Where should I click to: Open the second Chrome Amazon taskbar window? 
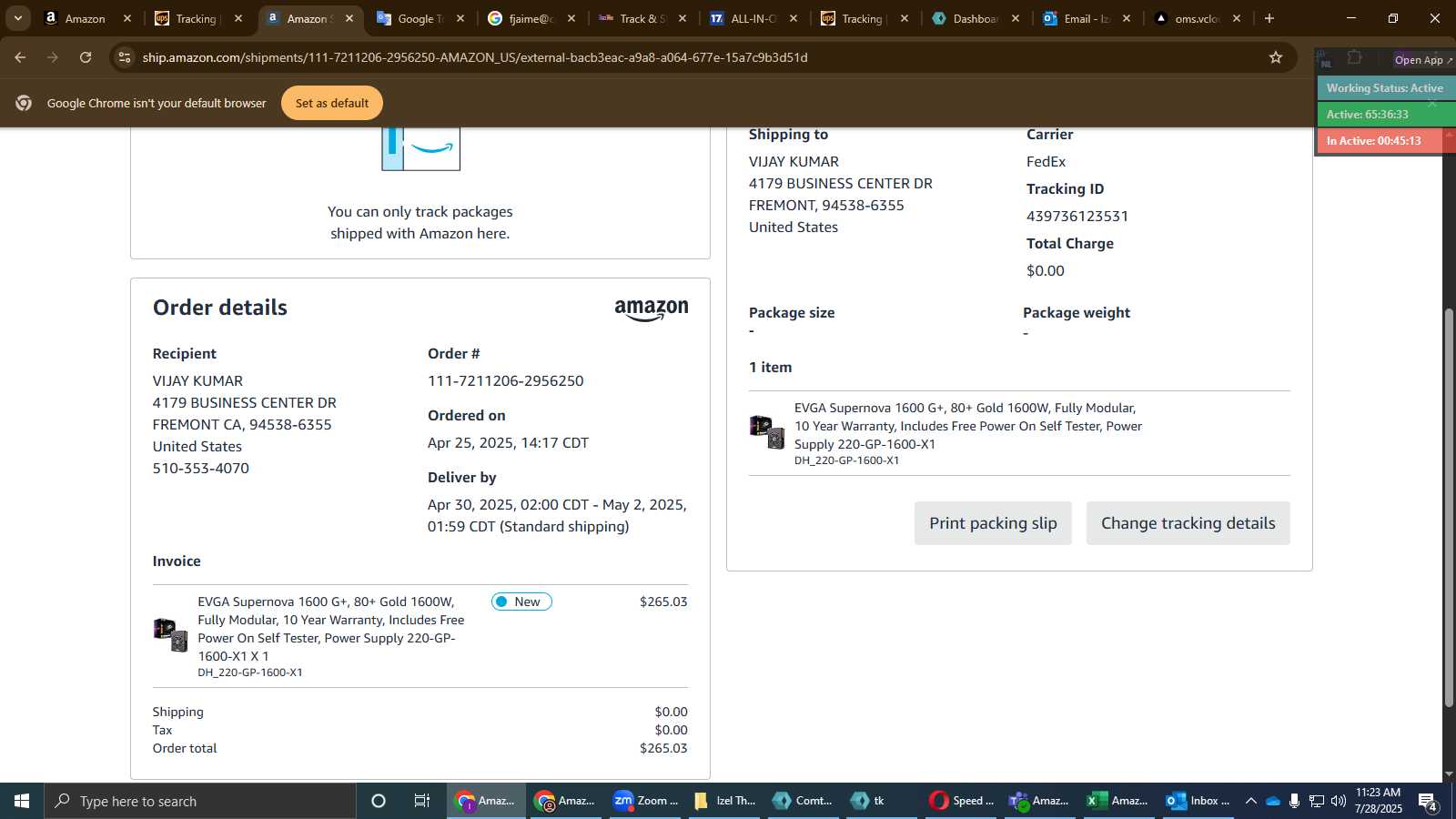click(565, 801)
